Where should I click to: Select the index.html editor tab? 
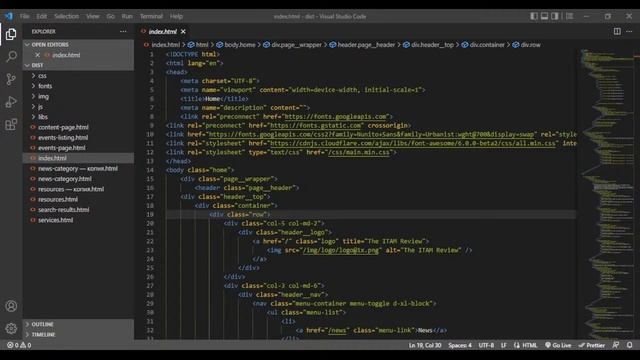[163, 31]
